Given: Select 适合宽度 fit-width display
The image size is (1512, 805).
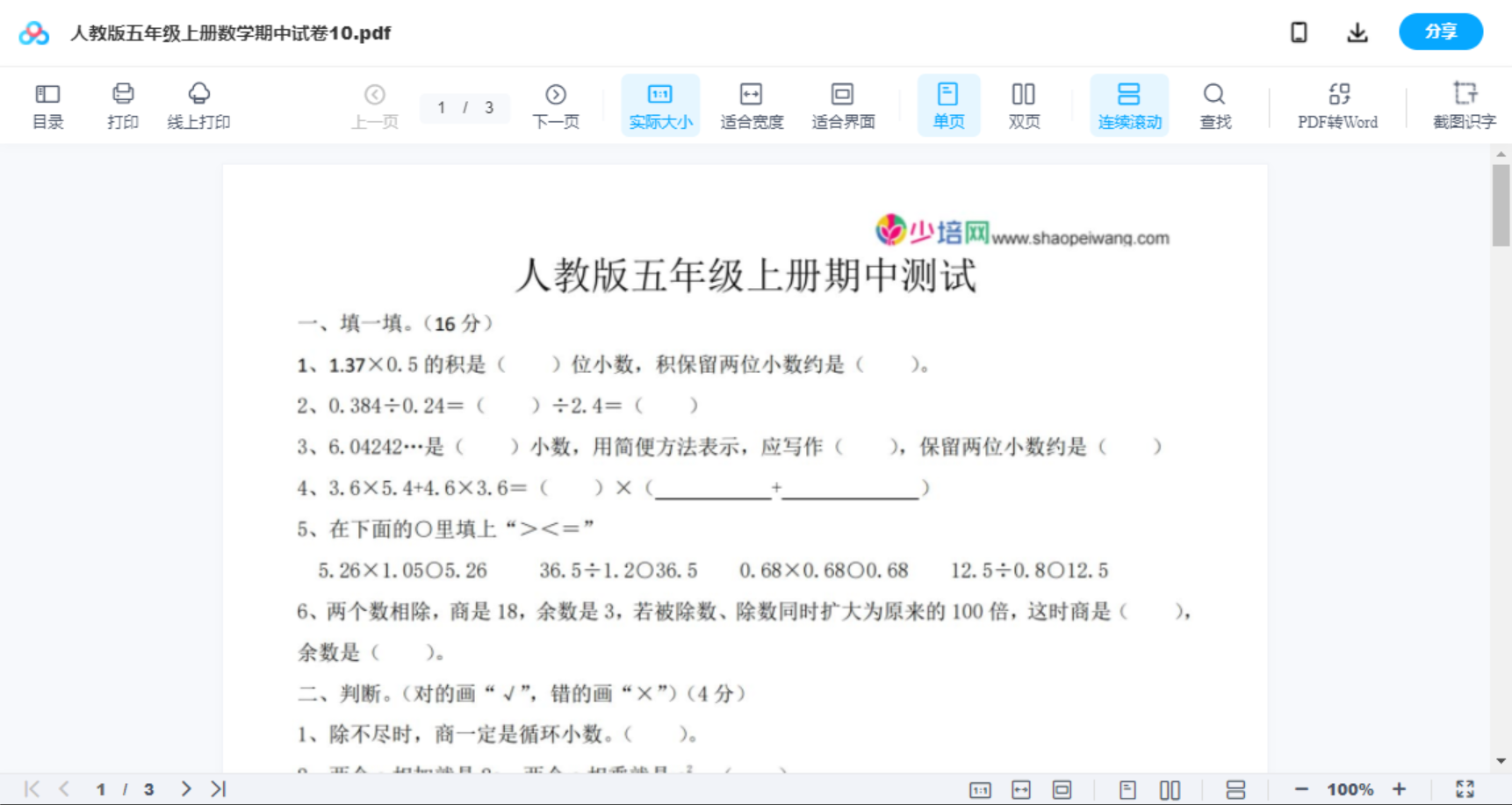Looking at the screenshot, I should 752,104.
